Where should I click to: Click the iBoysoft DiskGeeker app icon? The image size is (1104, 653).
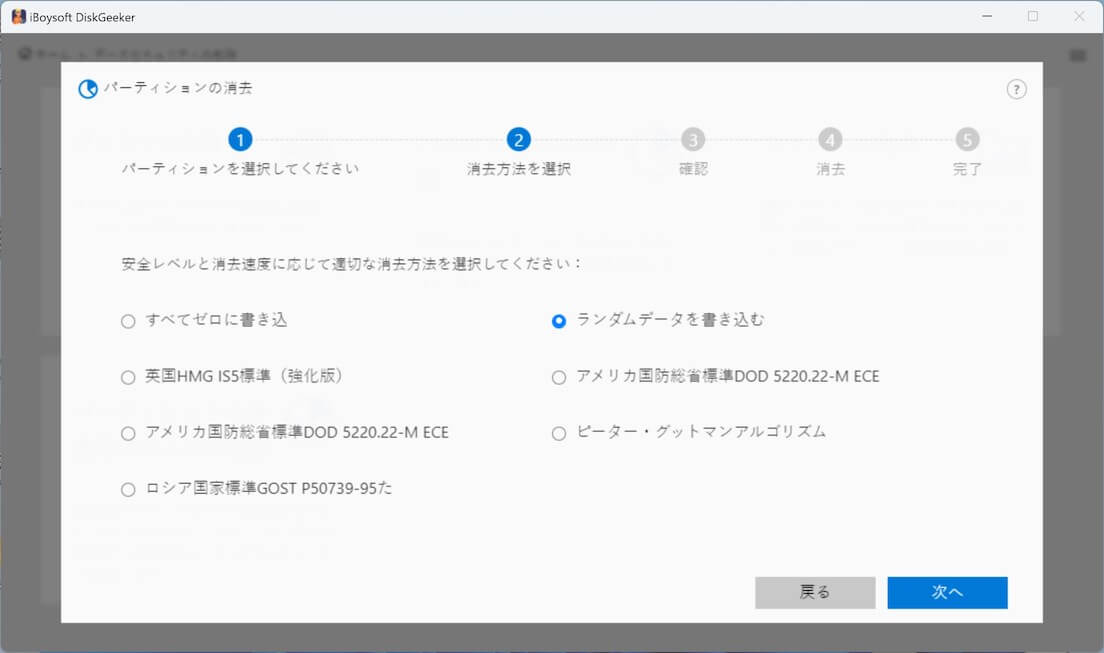pyautogui.click(x=18, y=16)
